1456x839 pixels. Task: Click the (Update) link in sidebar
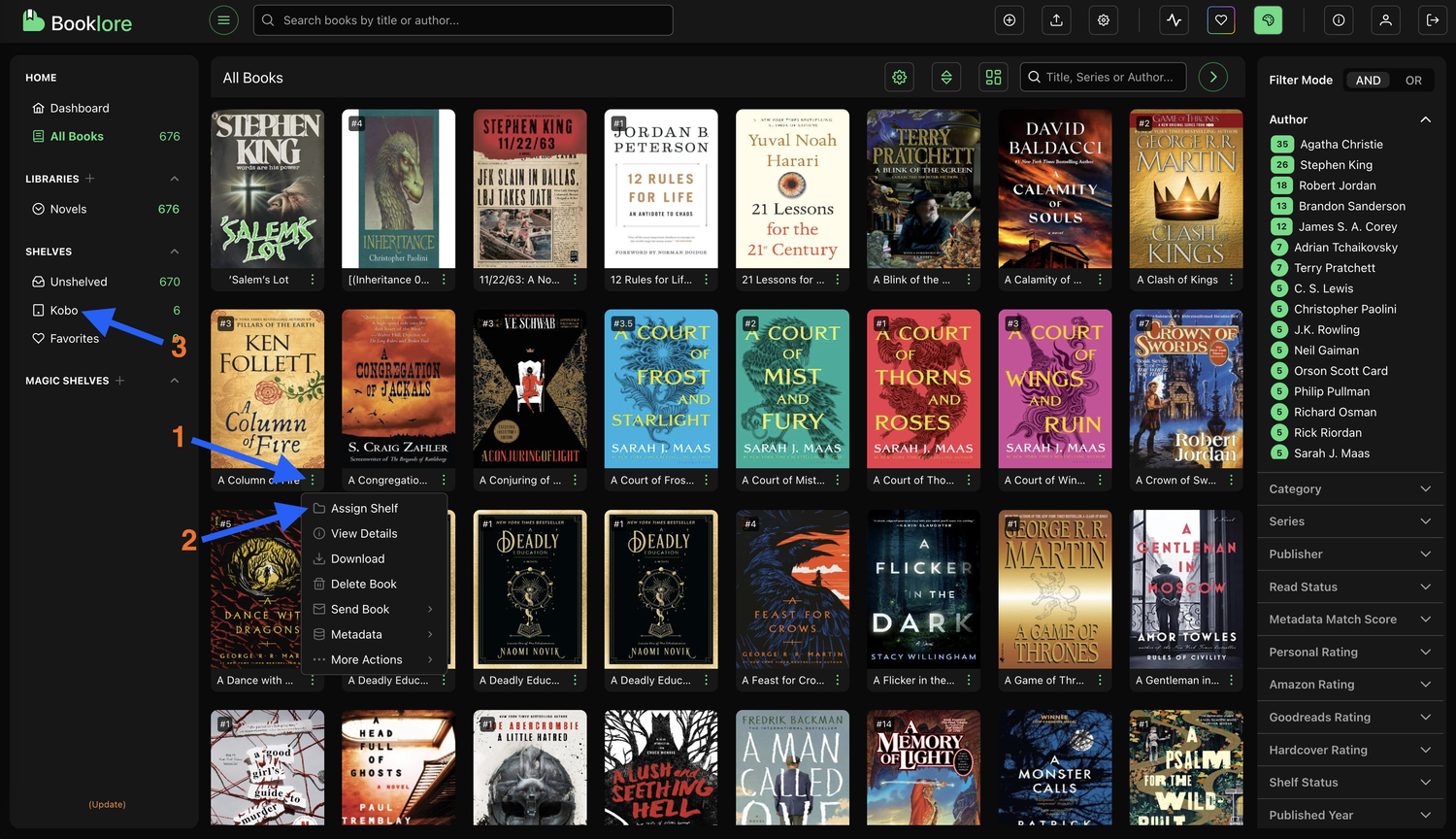(107, 804)
